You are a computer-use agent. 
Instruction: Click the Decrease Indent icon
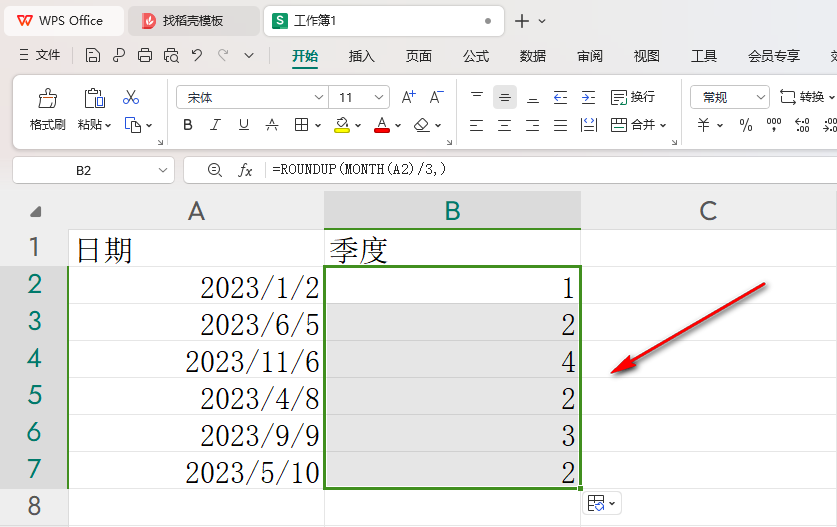[560, 97]
